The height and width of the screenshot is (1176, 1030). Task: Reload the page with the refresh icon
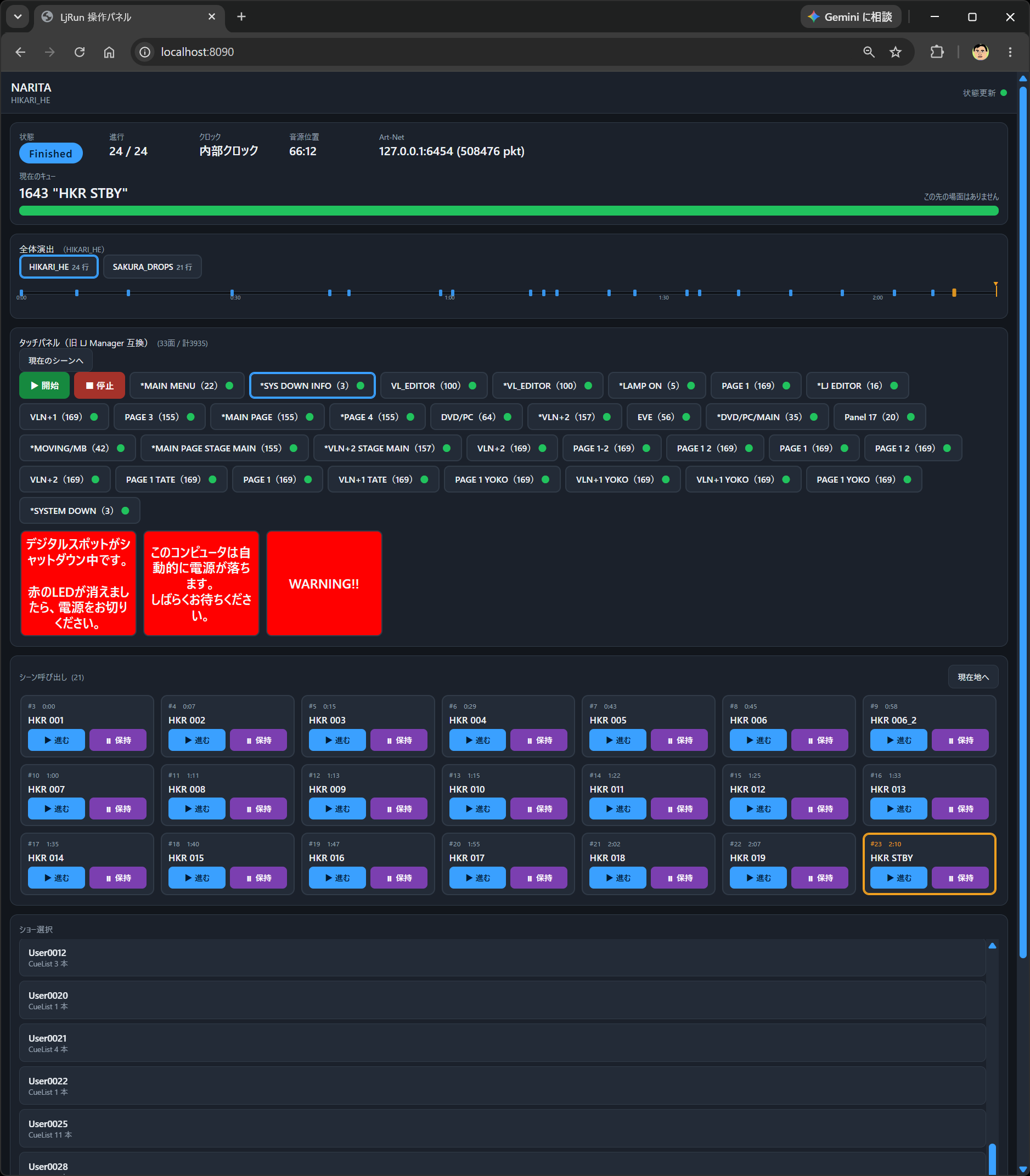click(x=80, y=52)
